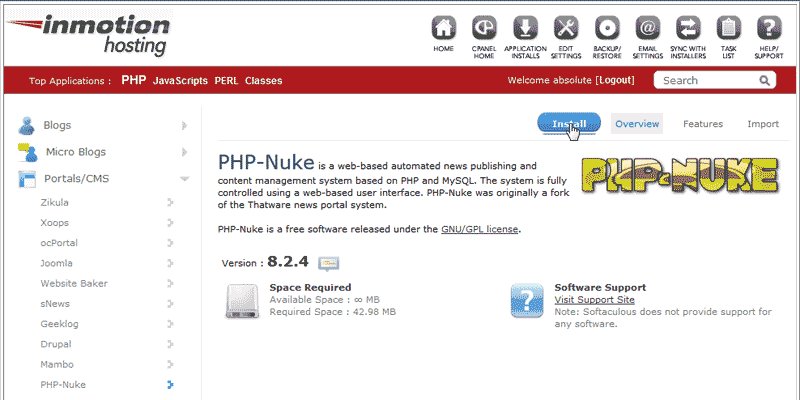800x400 pixels.
Task: Go to cPanel Home icon
Action: click(484, 28)
